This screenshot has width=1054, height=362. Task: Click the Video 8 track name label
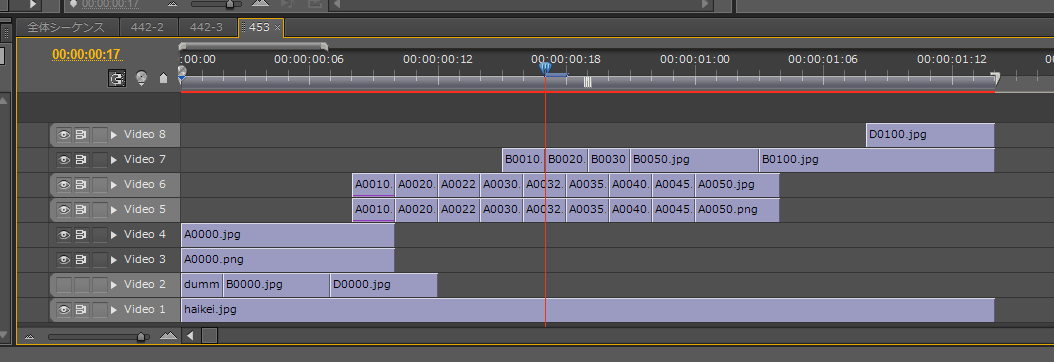(x=145, y=134)
